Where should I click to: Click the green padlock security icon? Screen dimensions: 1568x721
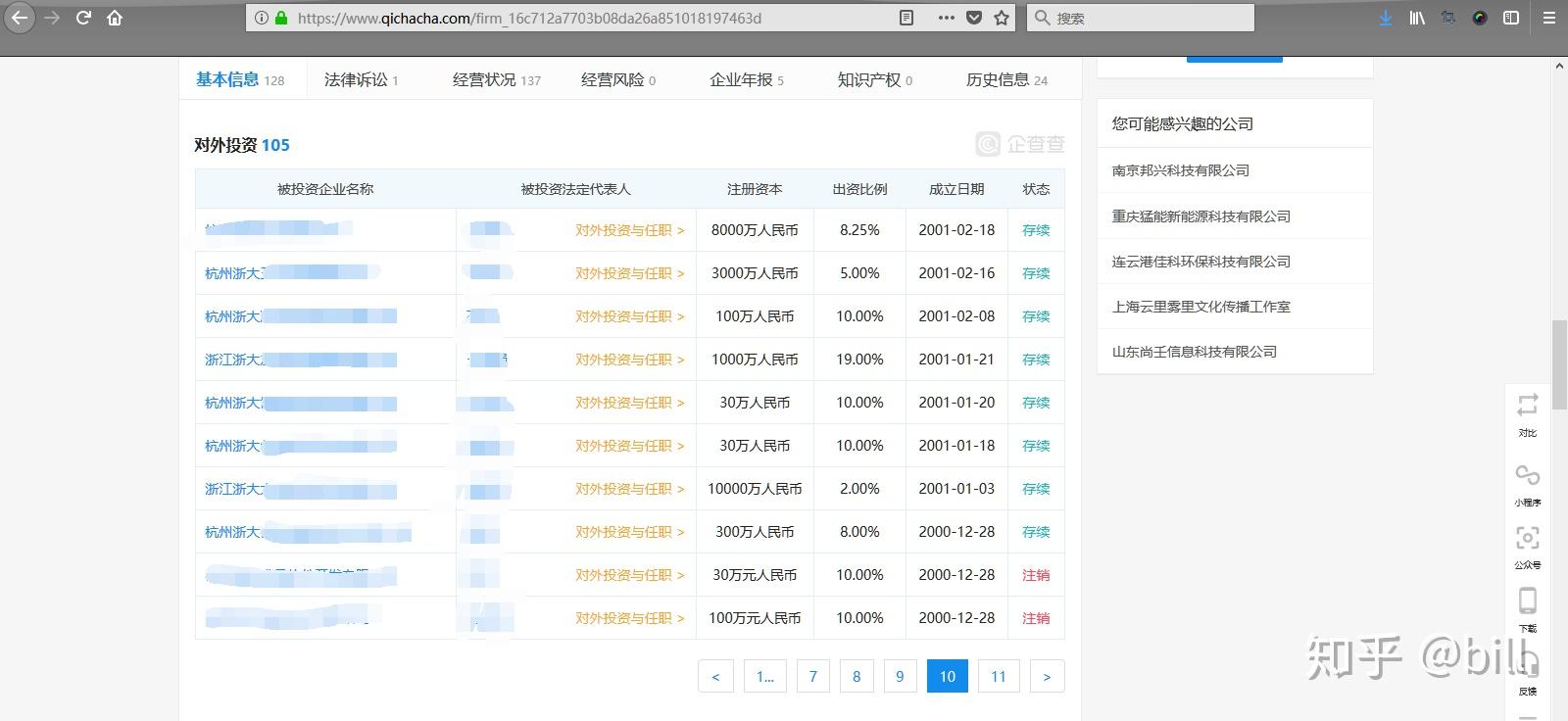coord(281,18)
